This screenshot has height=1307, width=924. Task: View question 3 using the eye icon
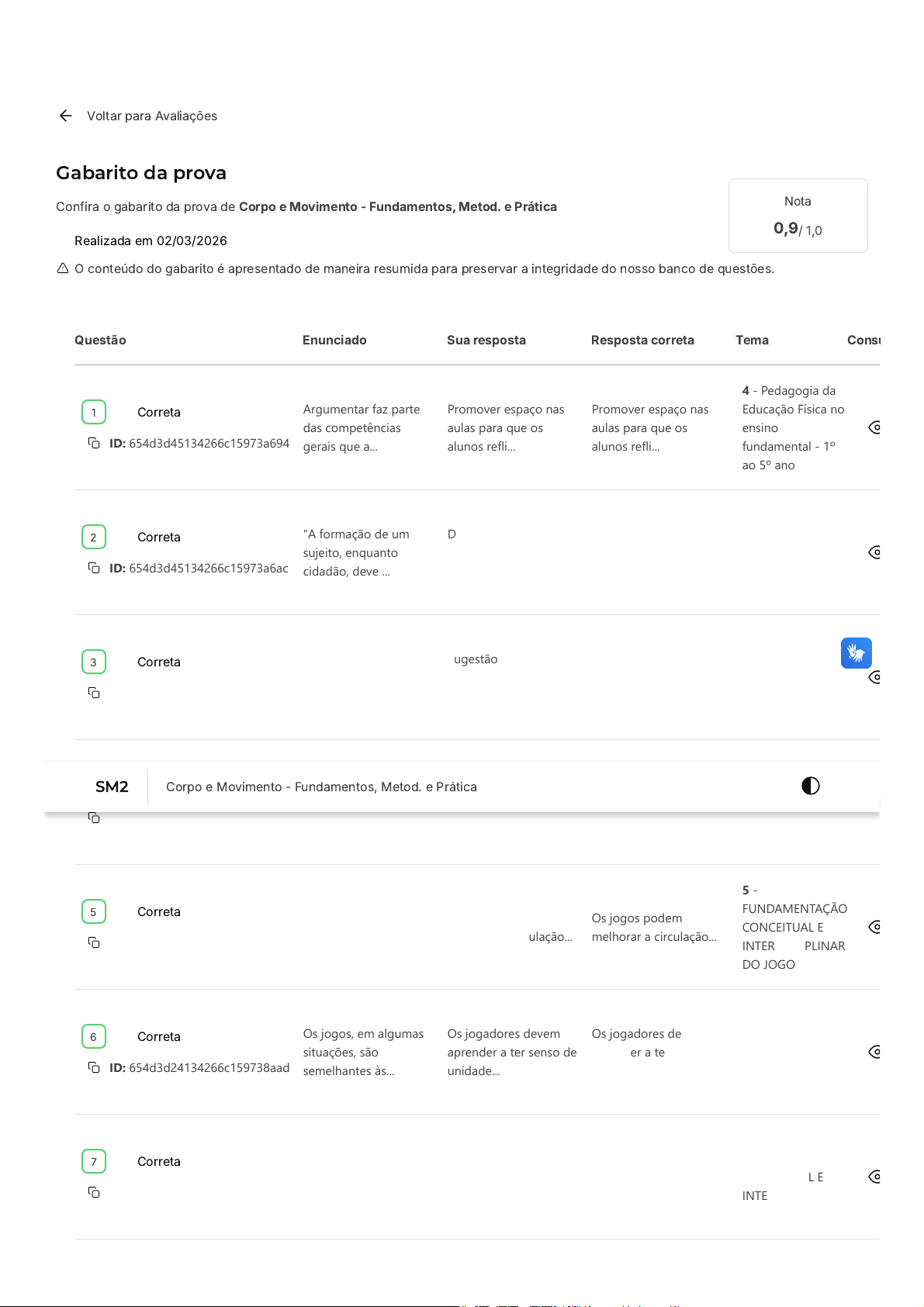(874, 677)
